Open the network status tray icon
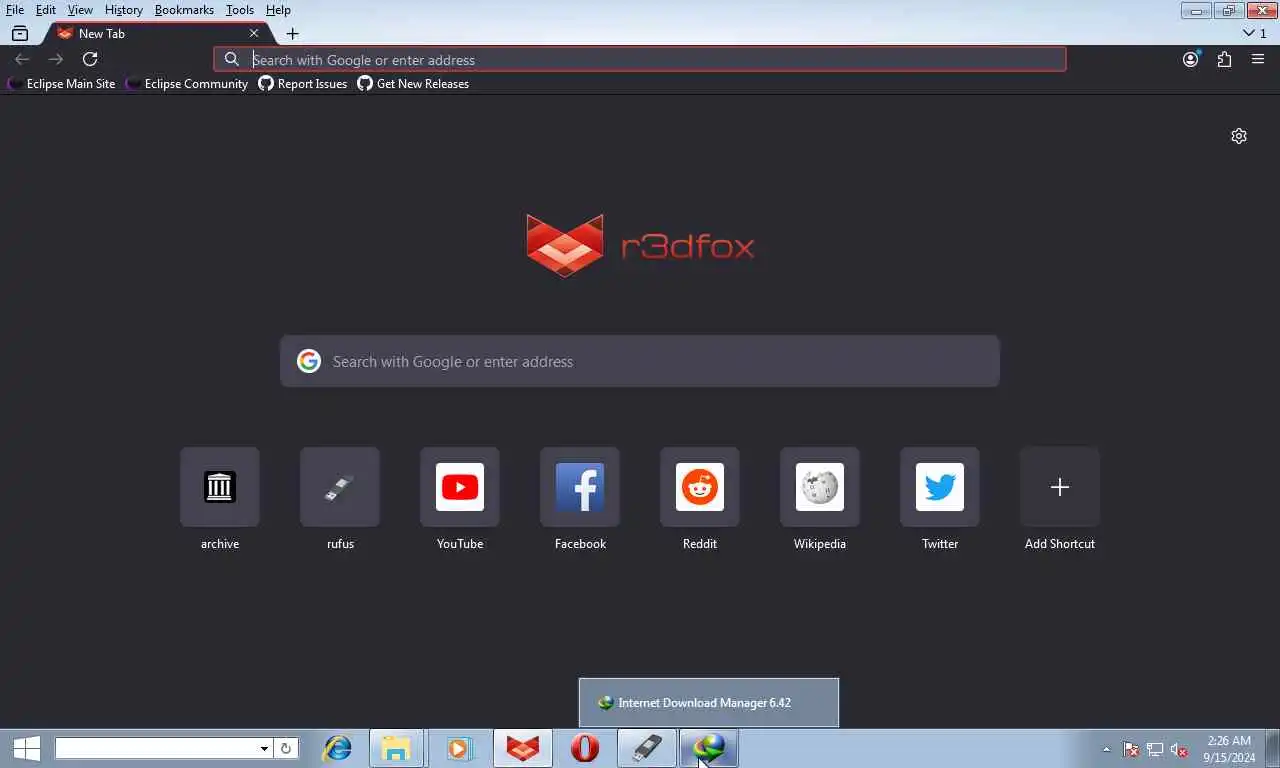The height and width of the screenshot is (768, 1280). (x=1155, y=749)
